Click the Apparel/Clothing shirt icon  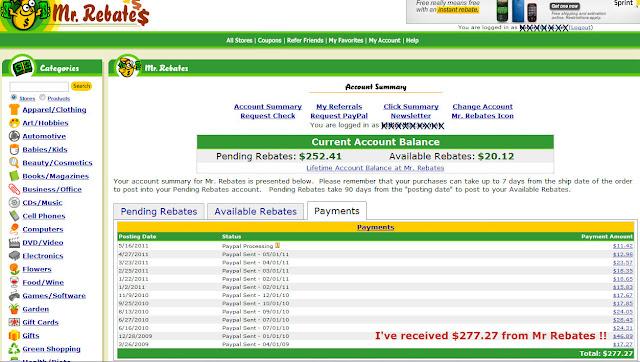coord(14,109)
